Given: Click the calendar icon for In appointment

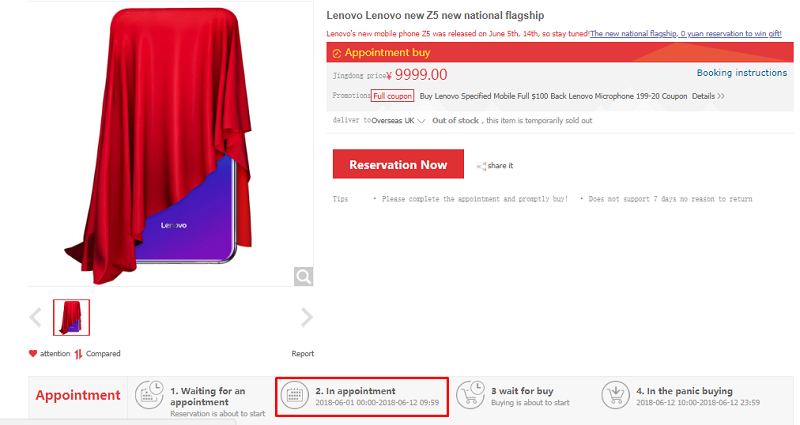Looking at the screenshot, I should [295, 395].
